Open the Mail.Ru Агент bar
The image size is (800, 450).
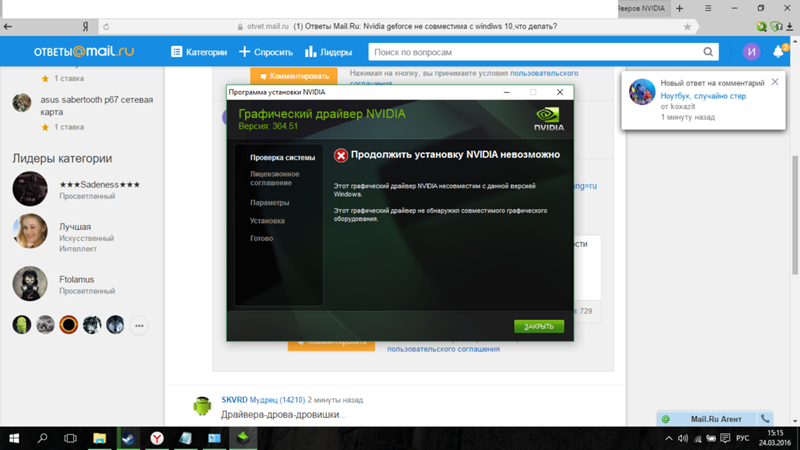(x=715, y=419)
